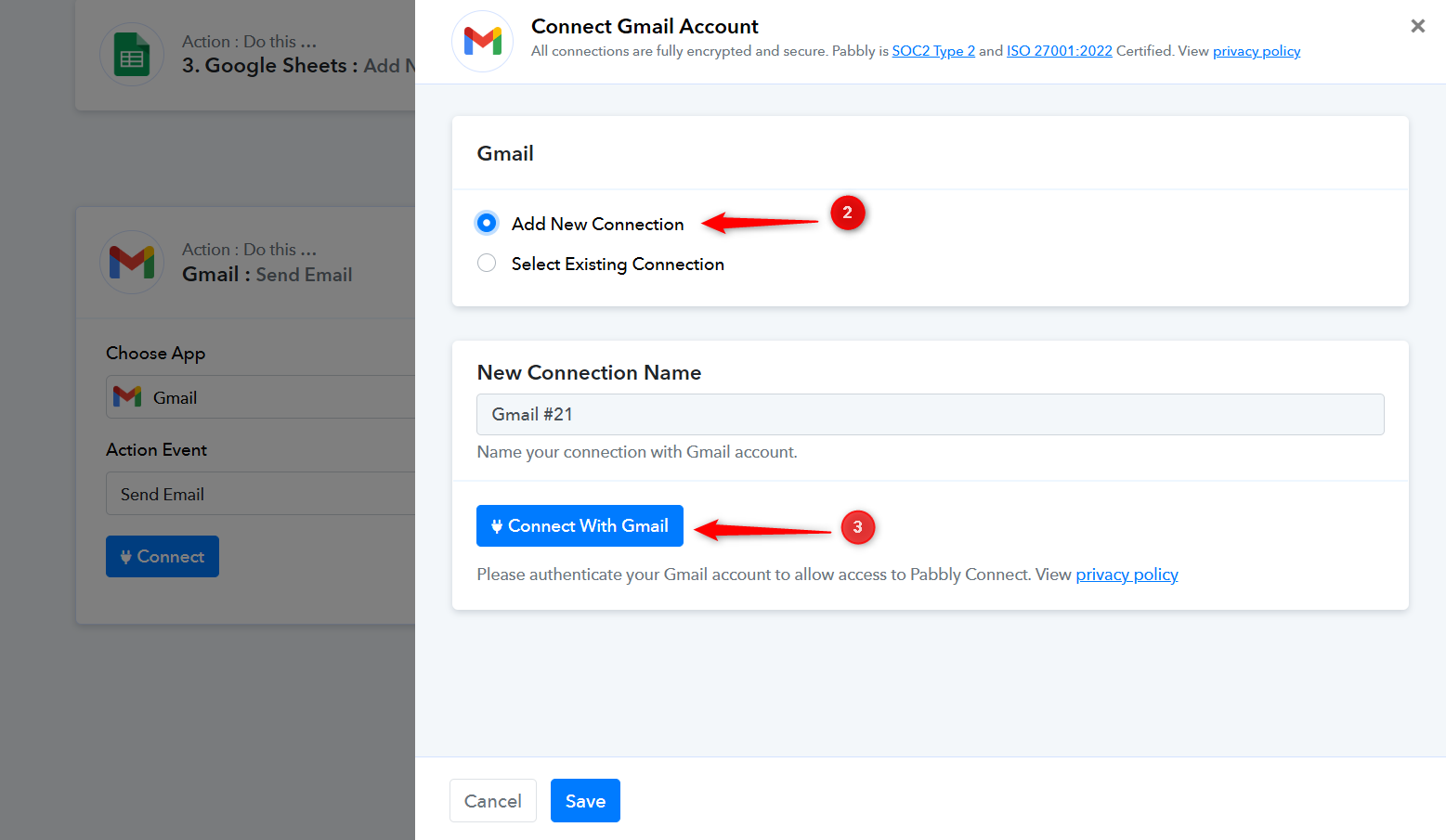
Task: Select Add New Connection radio option
Action: [x=487, y=223]
